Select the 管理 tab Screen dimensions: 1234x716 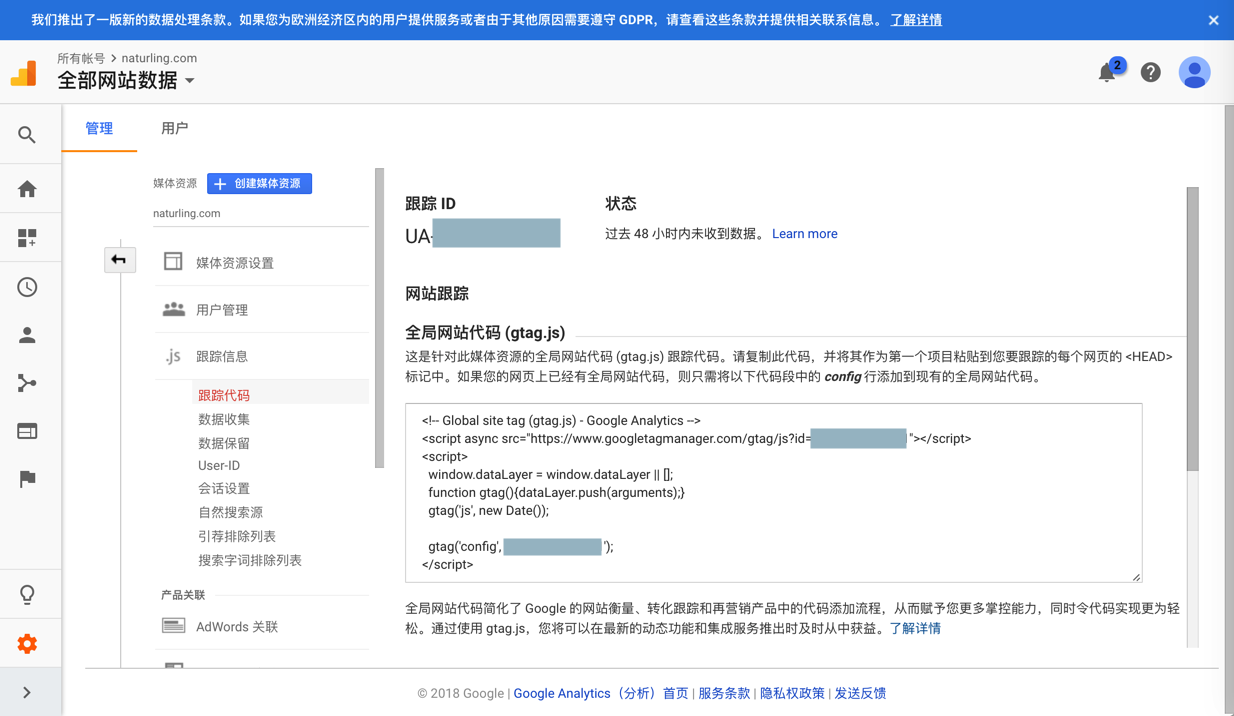tap(99, 128)
